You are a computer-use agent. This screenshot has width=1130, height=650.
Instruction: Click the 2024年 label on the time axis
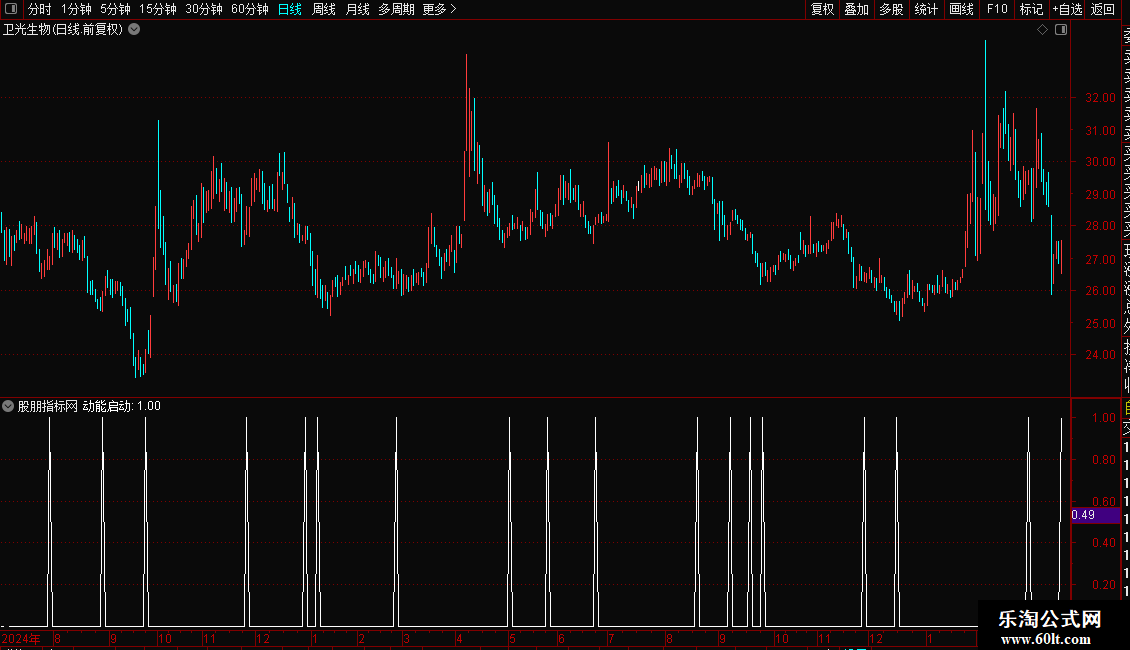click(21, 638)
